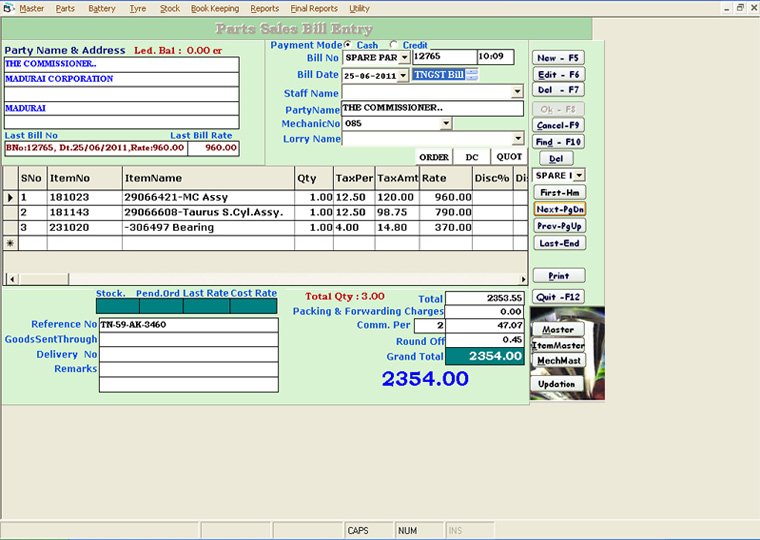
Task: Click the New - F5 button
Action: tap(558, 58)
